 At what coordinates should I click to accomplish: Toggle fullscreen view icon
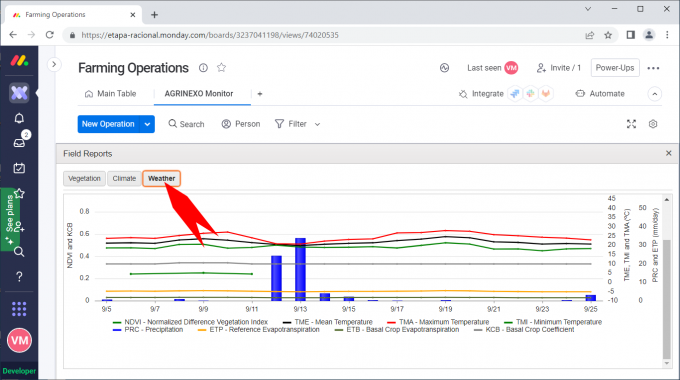point(631,124)
